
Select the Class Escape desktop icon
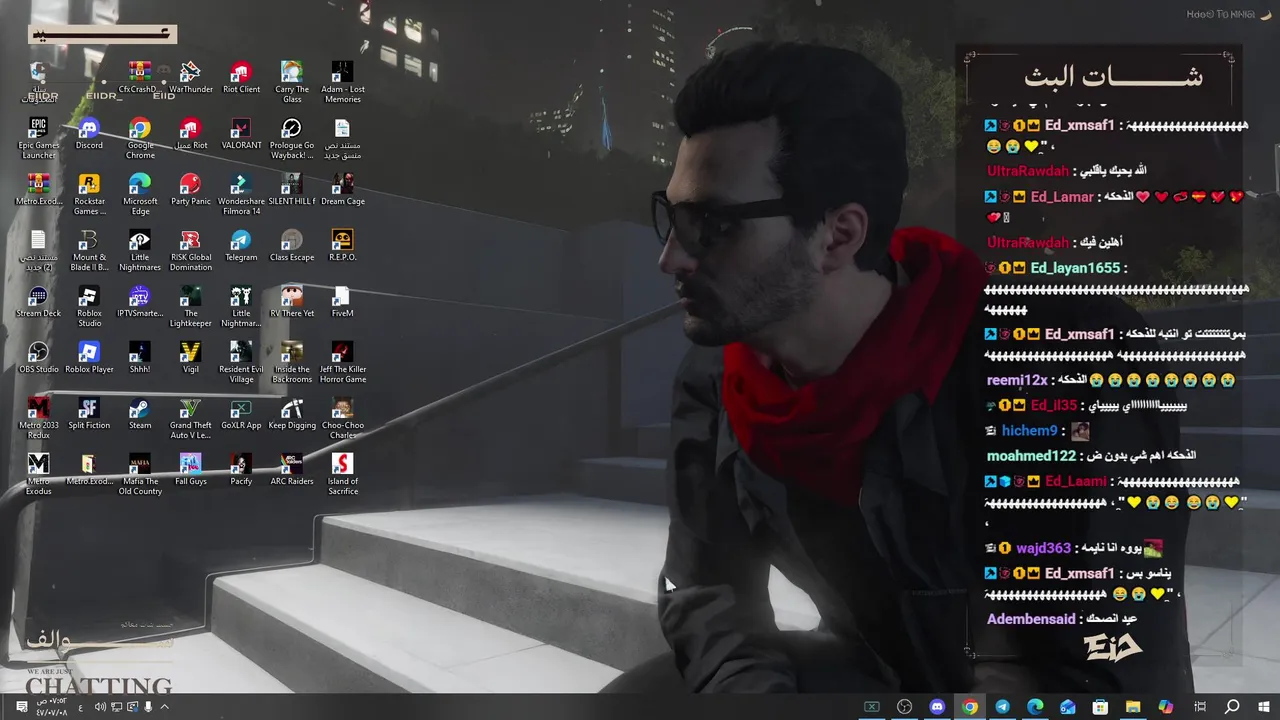coord(292,246)
